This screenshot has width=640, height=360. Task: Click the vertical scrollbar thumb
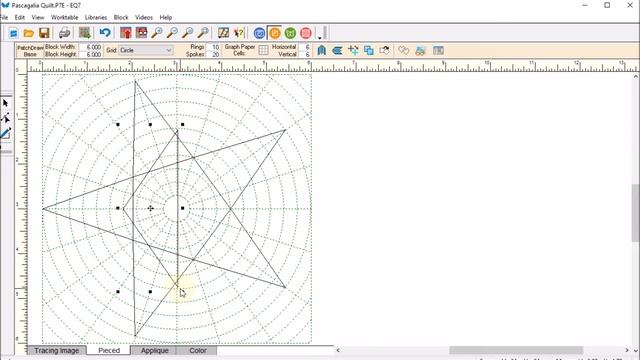coord(636,213)
